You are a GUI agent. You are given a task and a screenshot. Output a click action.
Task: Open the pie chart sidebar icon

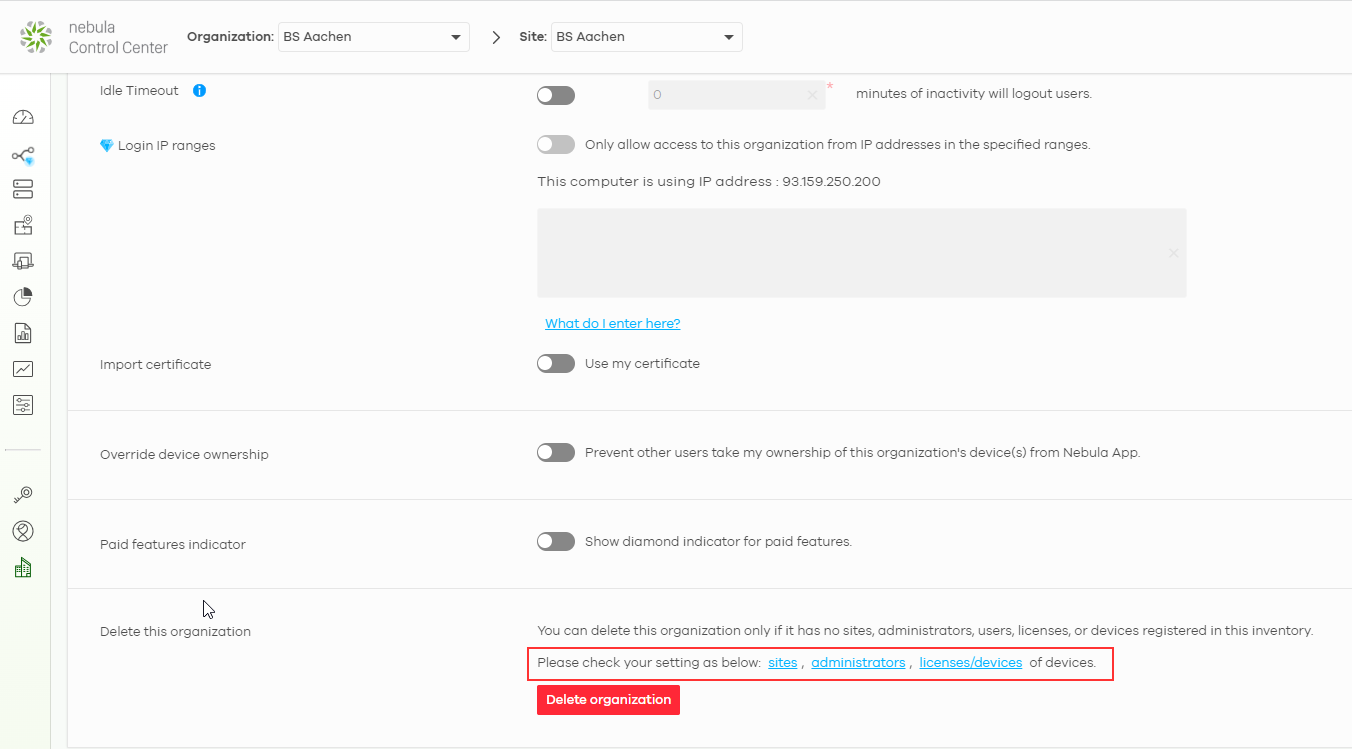click(23, 297)
